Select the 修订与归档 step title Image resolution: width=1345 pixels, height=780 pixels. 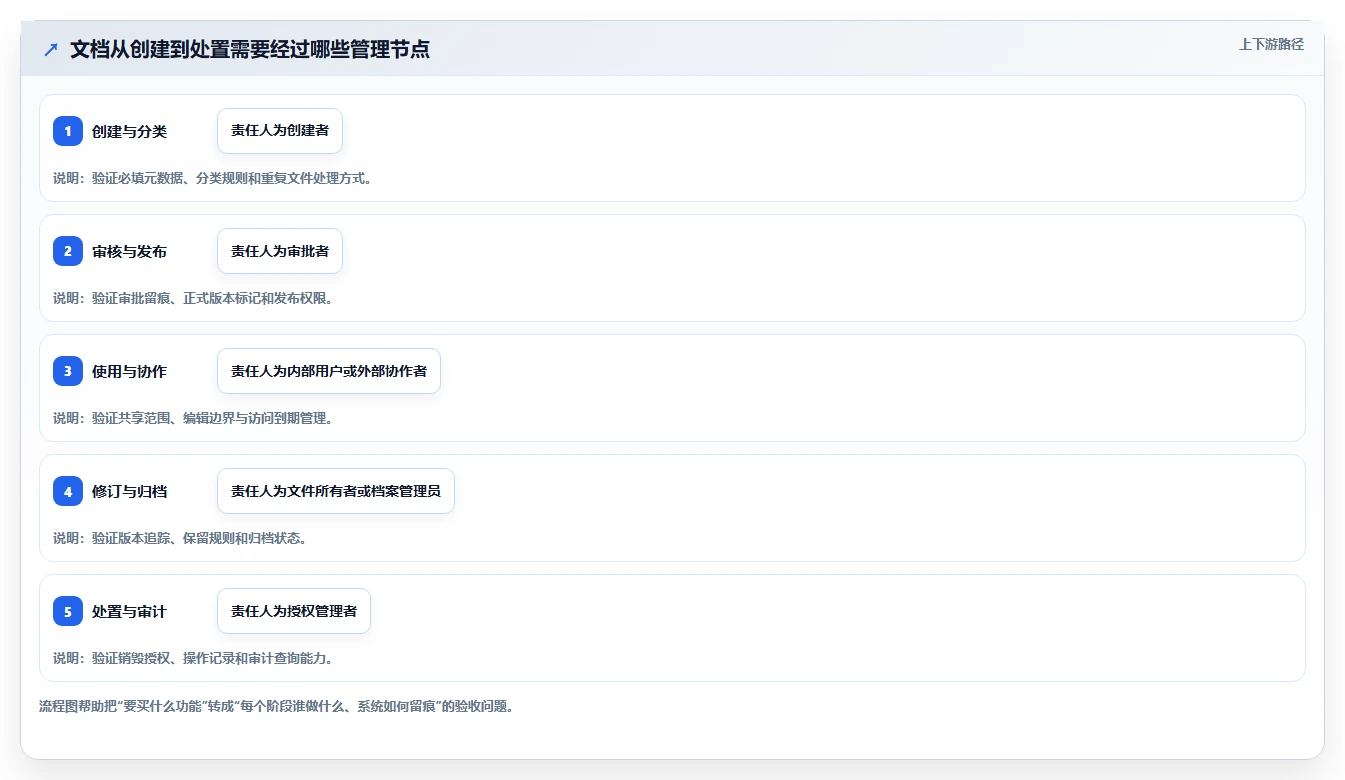tap(129, 491)
